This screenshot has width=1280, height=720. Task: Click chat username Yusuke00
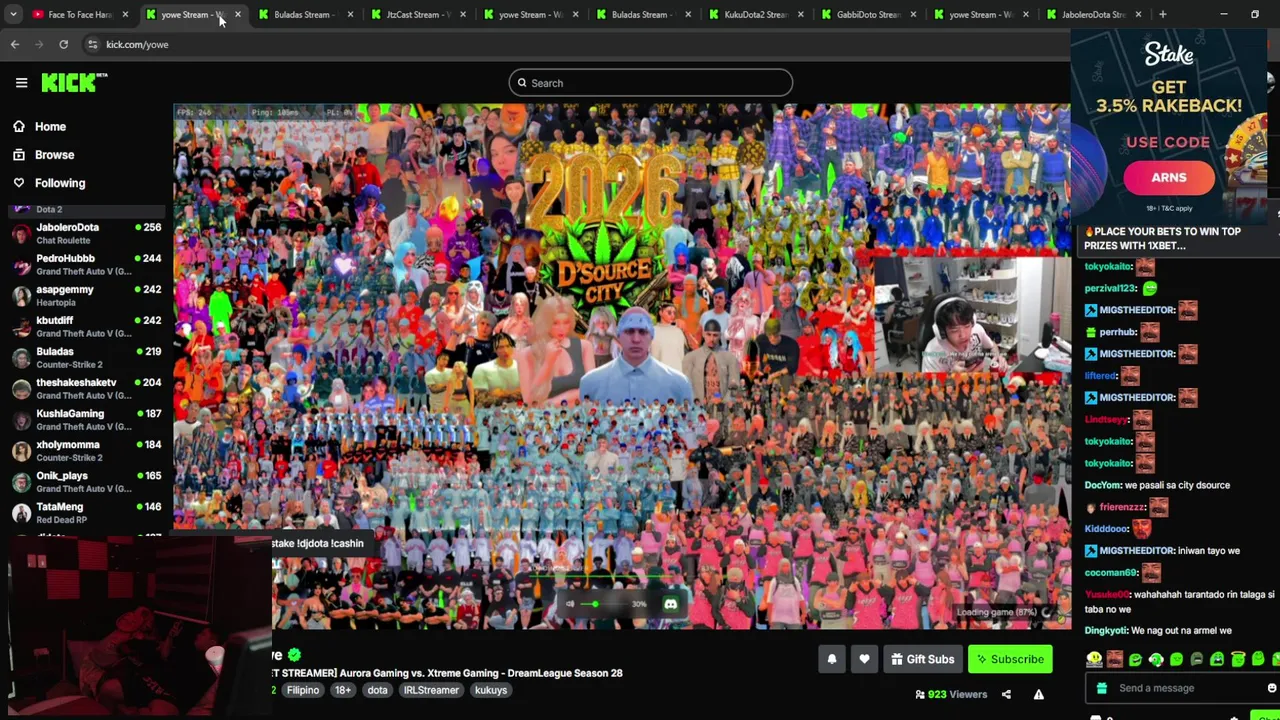1107,595
